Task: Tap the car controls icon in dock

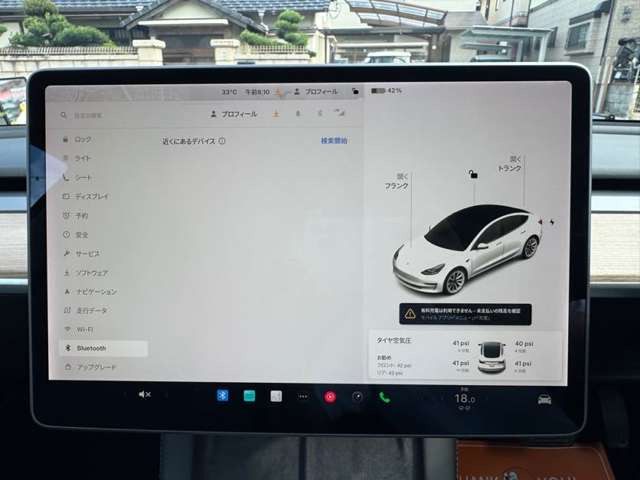Action: click(x=544, y=399)
